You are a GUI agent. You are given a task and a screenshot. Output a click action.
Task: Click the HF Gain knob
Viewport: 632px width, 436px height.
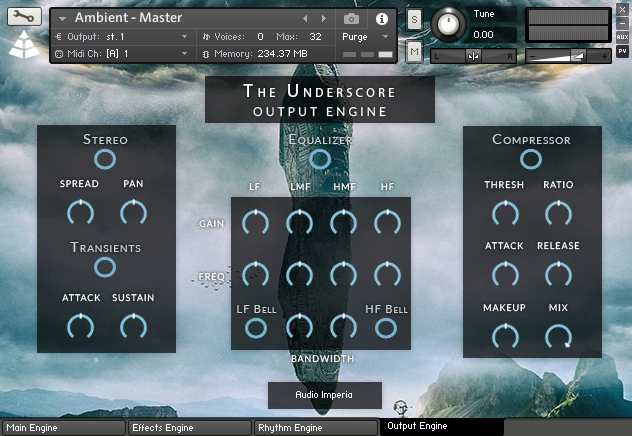[x=387, y=222]
